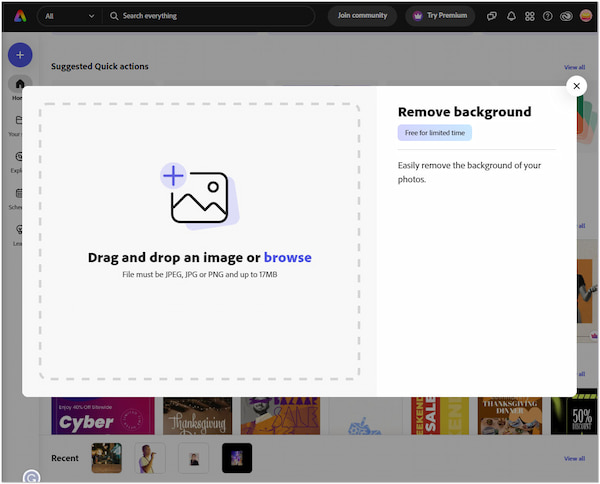The image size is (600, 484).
Task: Click View all in the Recent row
Action: (574, 458)
